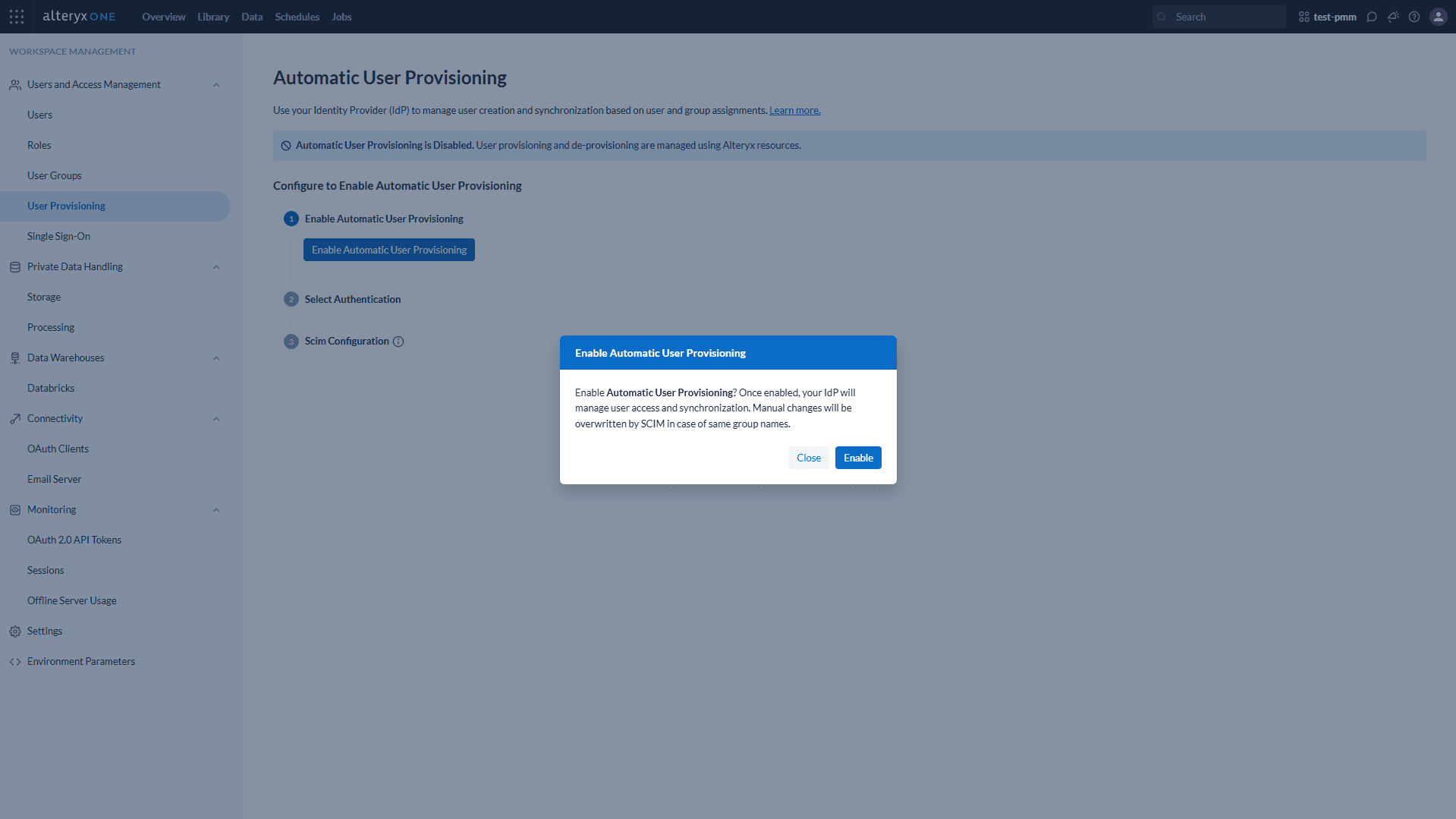This screenshot has height=819, width=1456.
Task: Open the Library tab in top navigation
Action: tap(213, 17)
